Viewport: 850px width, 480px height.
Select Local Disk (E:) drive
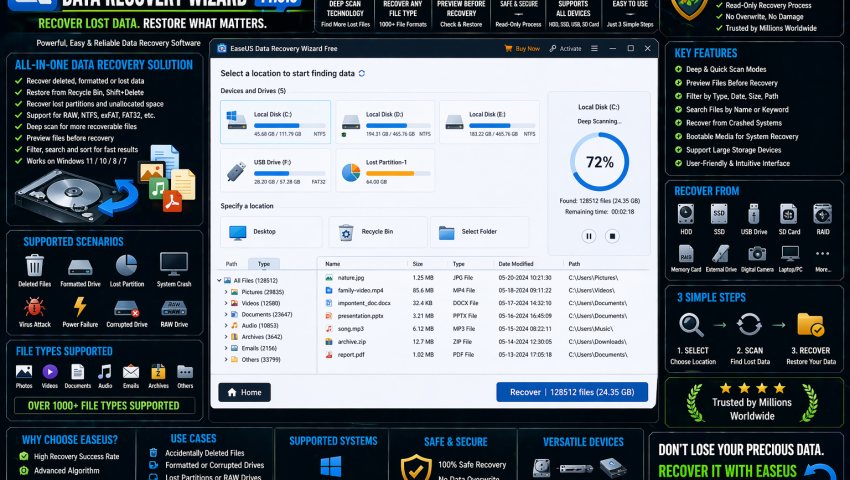[489, 122]
